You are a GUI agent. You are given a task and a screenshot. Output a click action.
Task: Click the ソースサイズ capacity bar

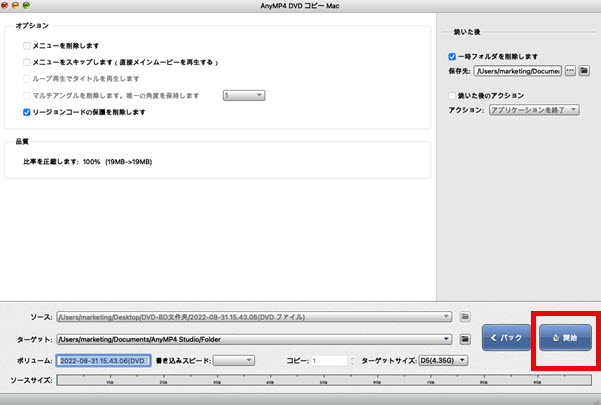point(324,380)
